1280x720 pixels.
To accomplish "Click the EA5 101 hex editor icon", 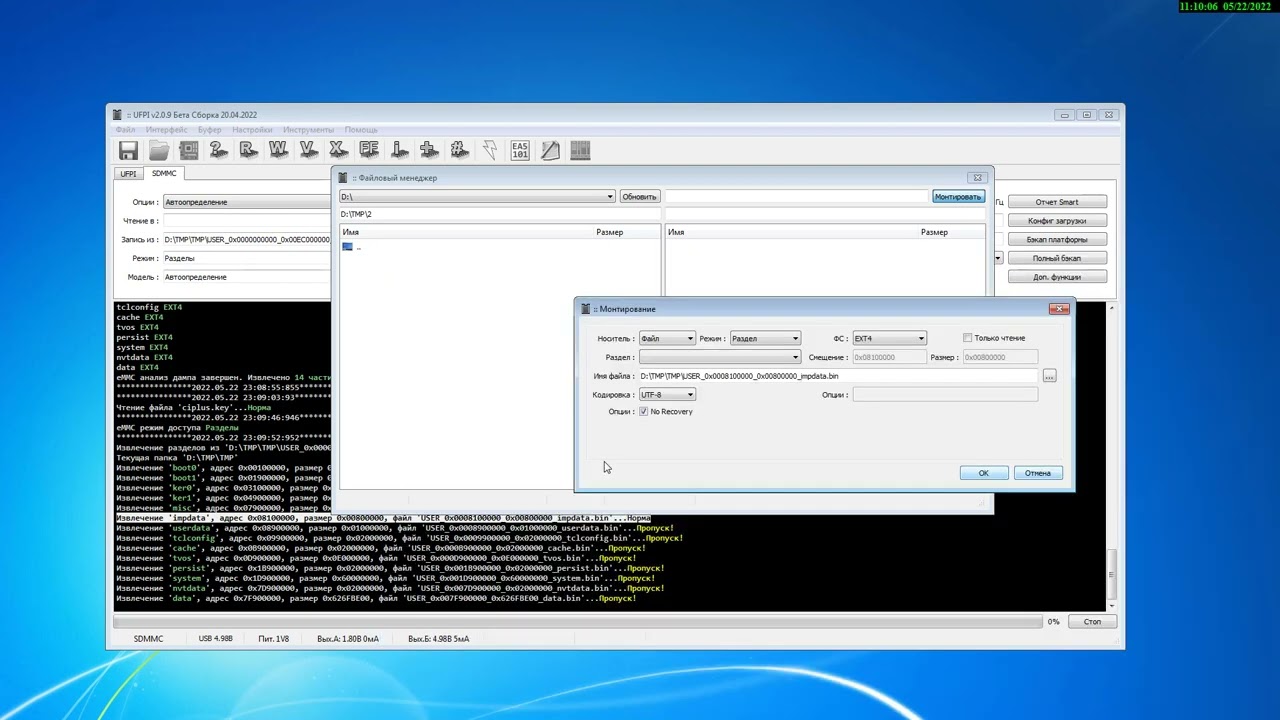I will 520,150.
